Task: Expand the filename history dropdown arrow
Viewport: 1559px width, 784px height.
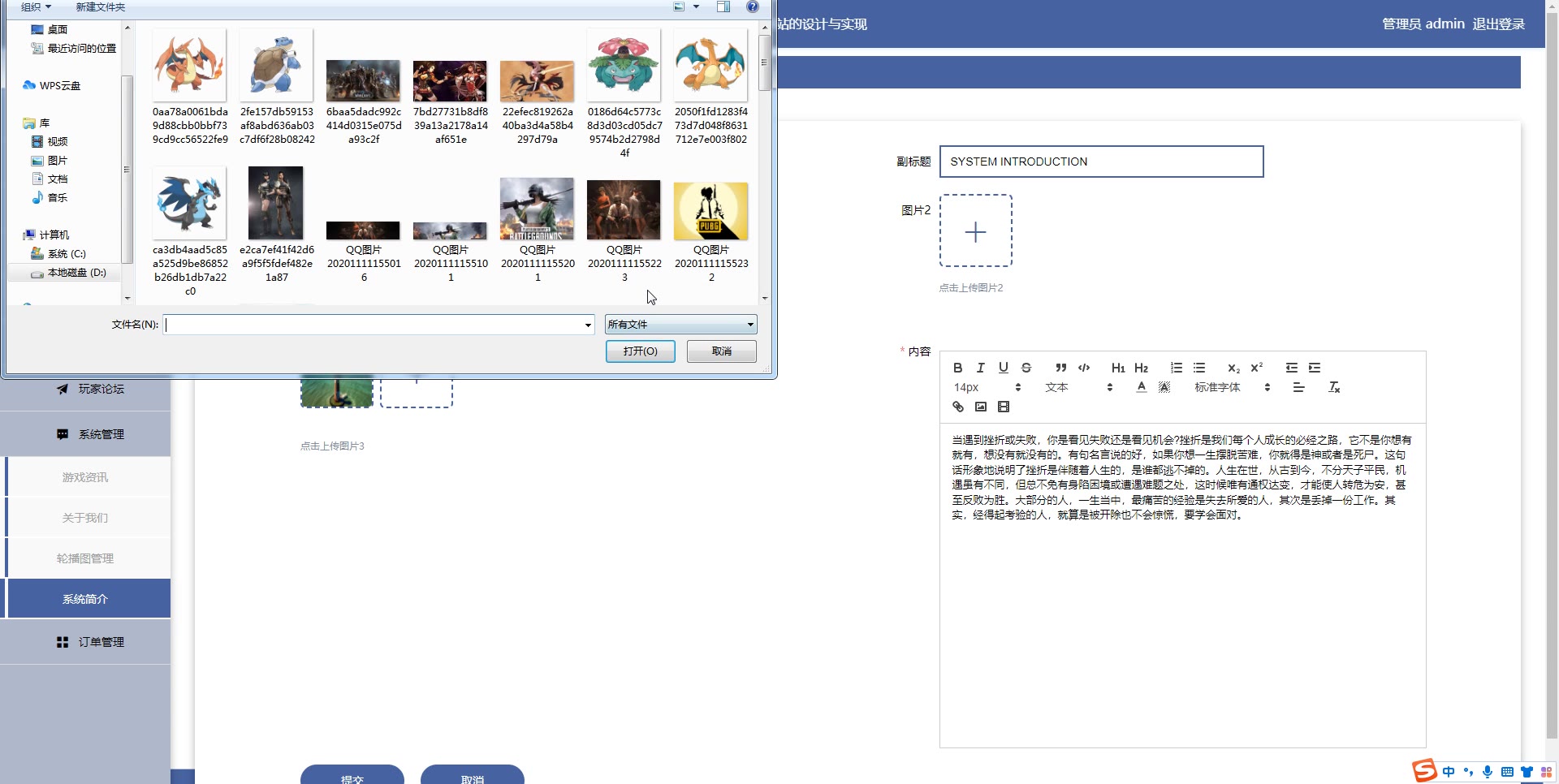Action: tap(588, 325)
